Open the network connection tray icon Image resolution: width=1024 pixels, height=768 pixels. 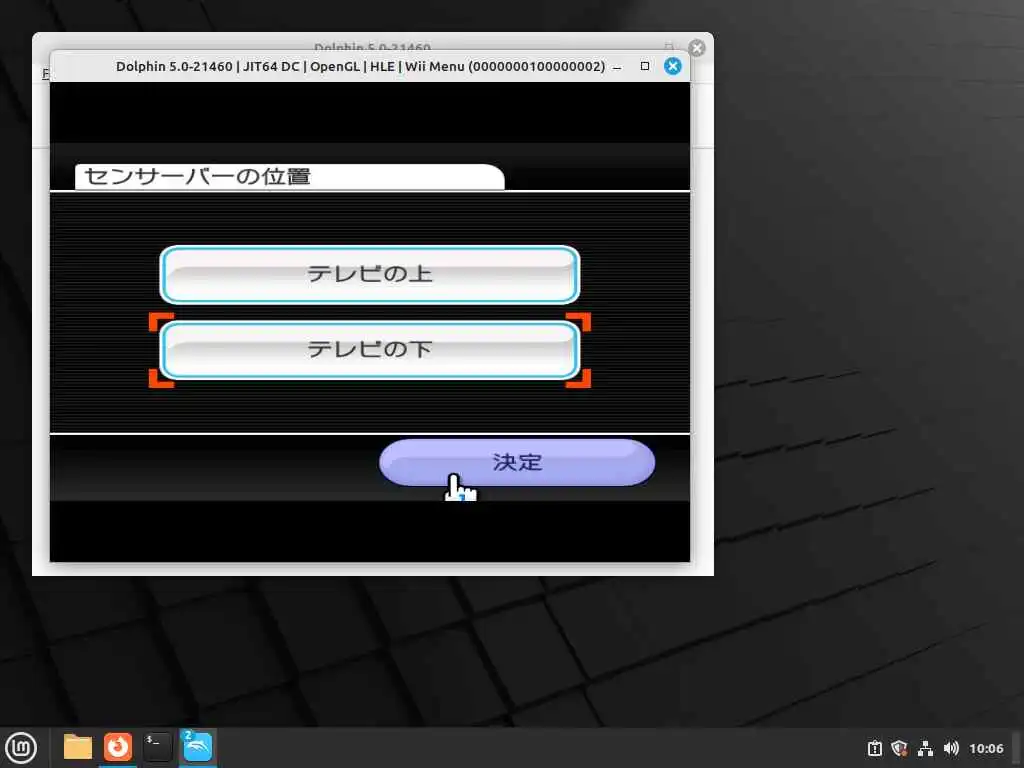click(x=925, y=748)
